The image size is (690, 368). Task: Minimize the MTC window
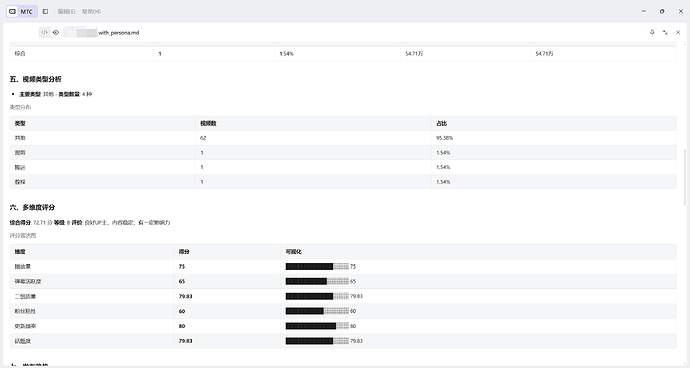pyautogui.click(x=644, y=11)
